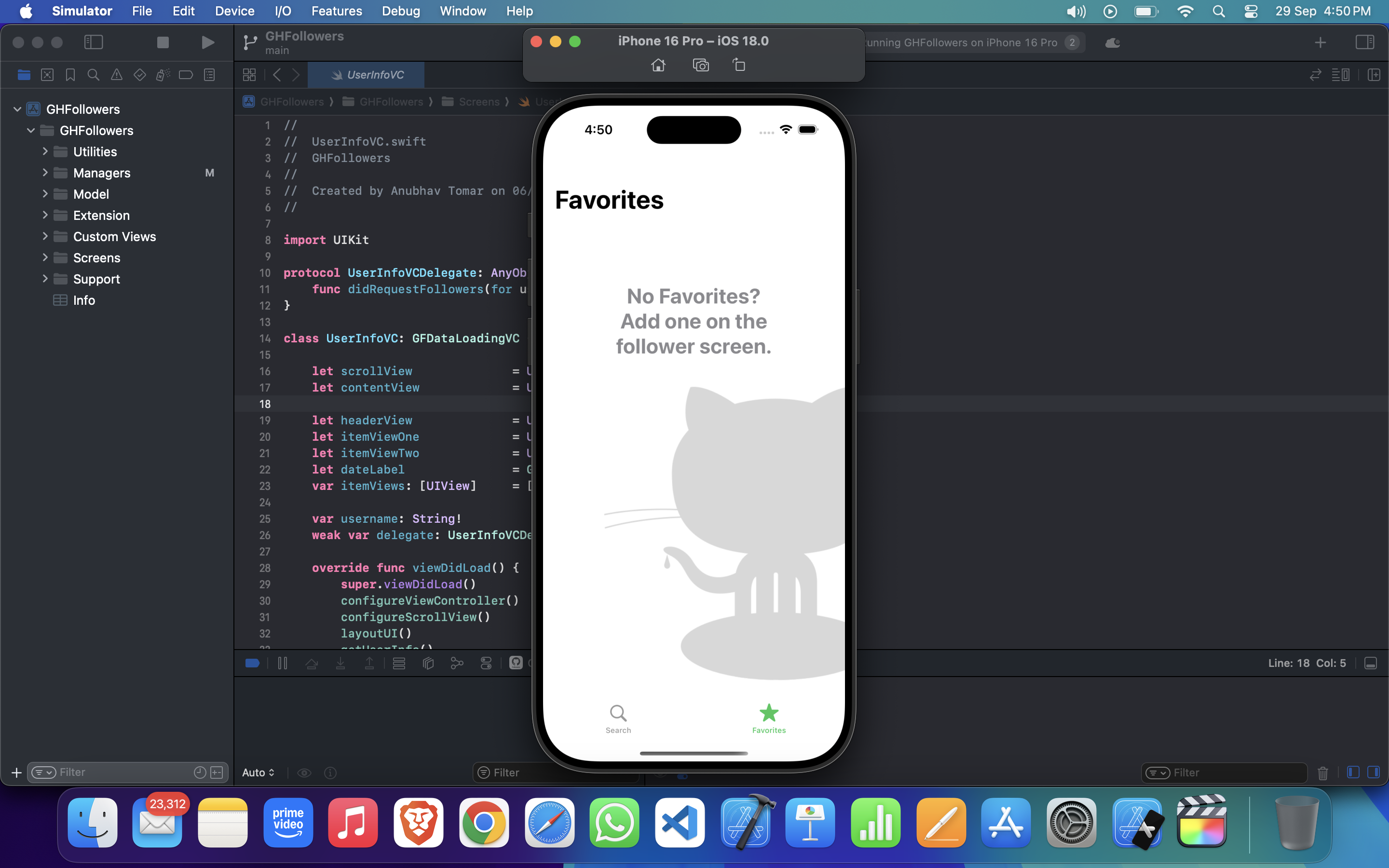Toggle the right inspector panel

[x=1364, y=42]
